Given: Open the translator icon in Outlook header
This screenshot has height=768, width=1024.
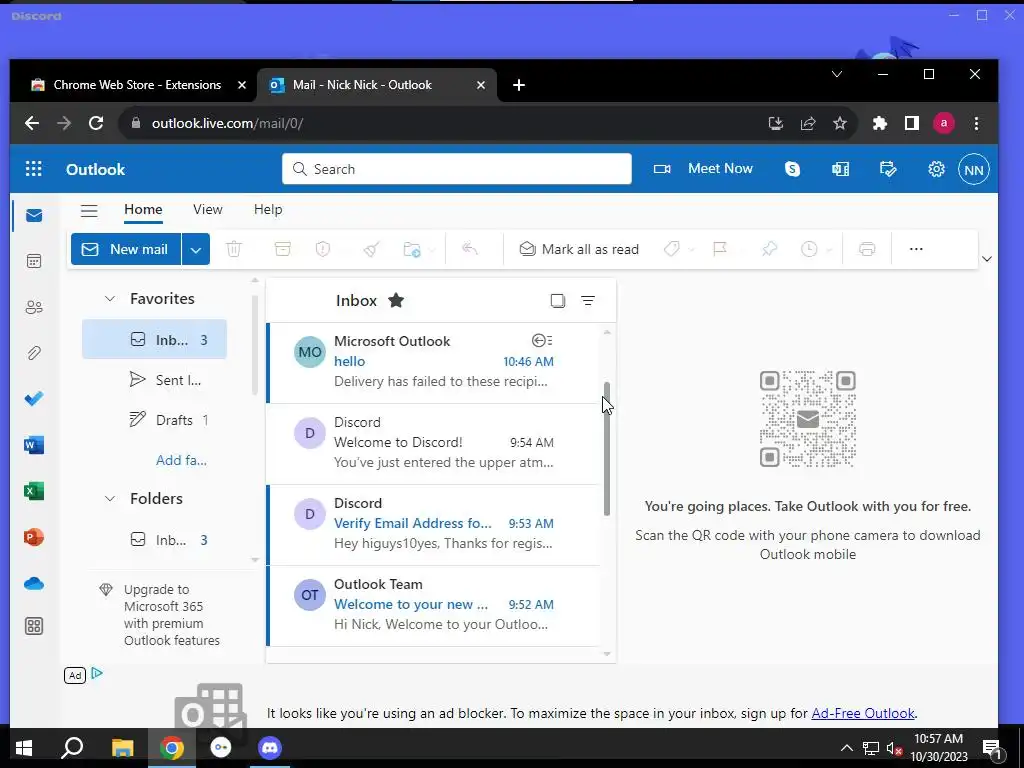Looking at the screenshot, I should [840, 169].
